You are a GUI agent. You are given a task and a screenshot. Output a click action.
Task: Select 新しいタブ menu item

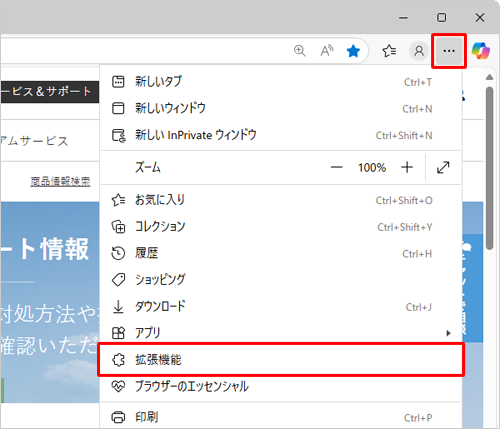pyautogui.click(x=281, y=82)
